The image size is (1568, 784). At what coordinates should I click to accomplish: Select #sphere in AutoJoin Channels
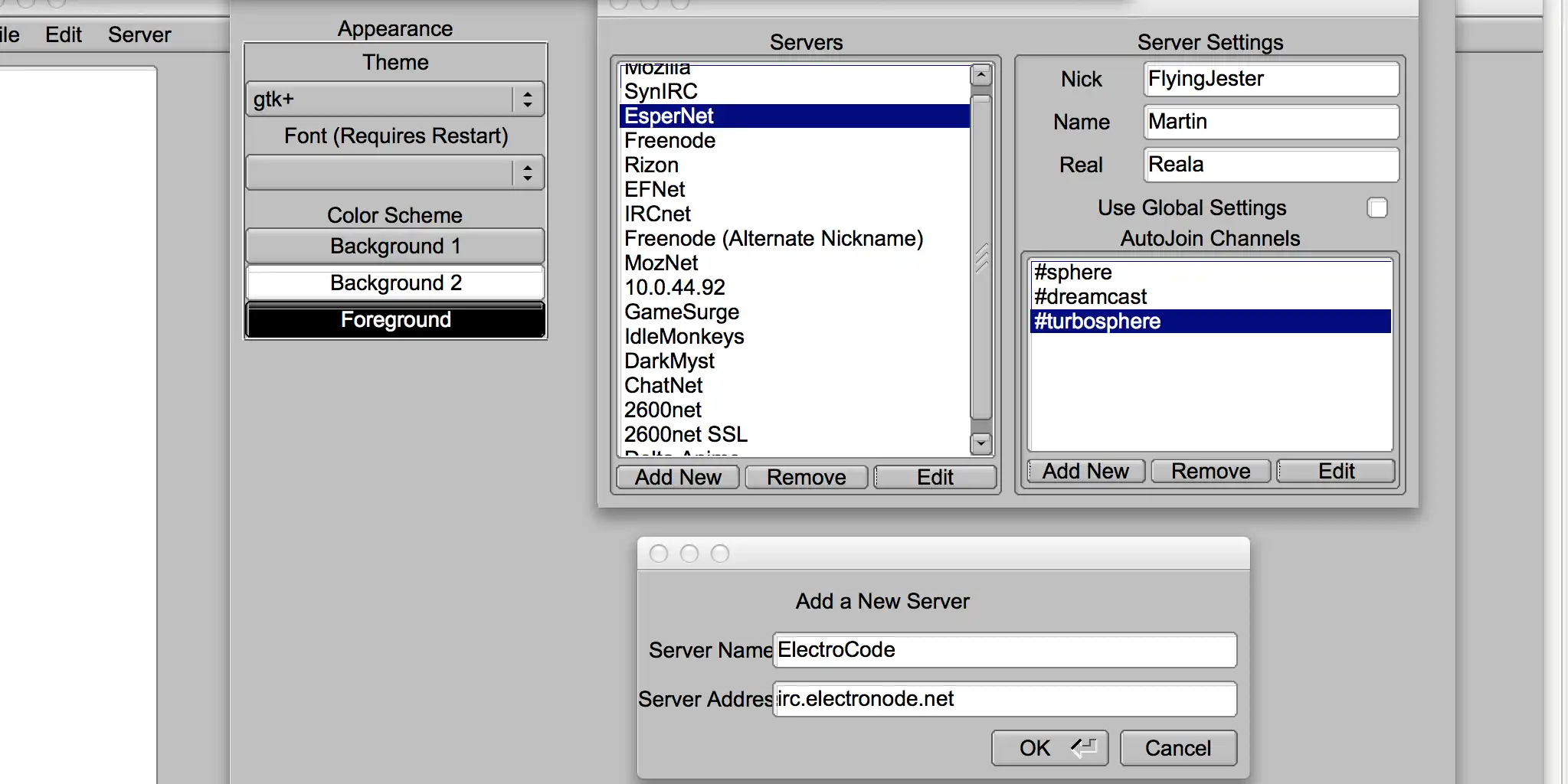[1211, 273]
